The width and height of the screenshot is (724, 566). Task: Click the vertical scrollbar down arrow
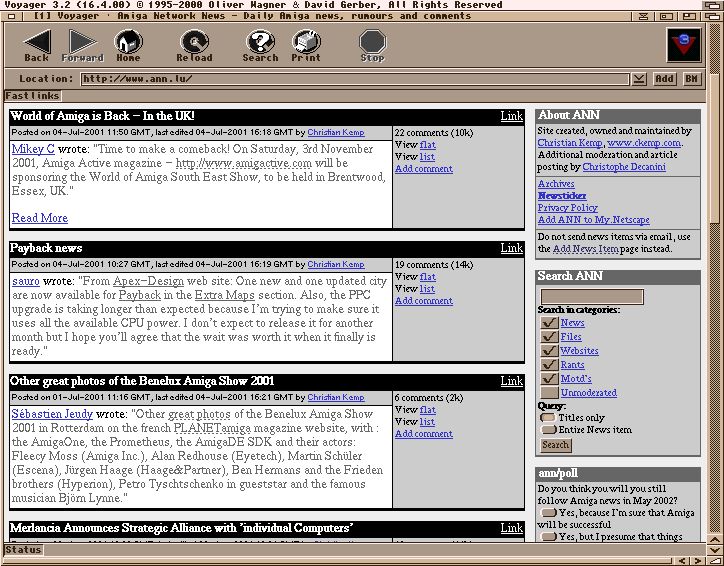click(x=715, y=548)
